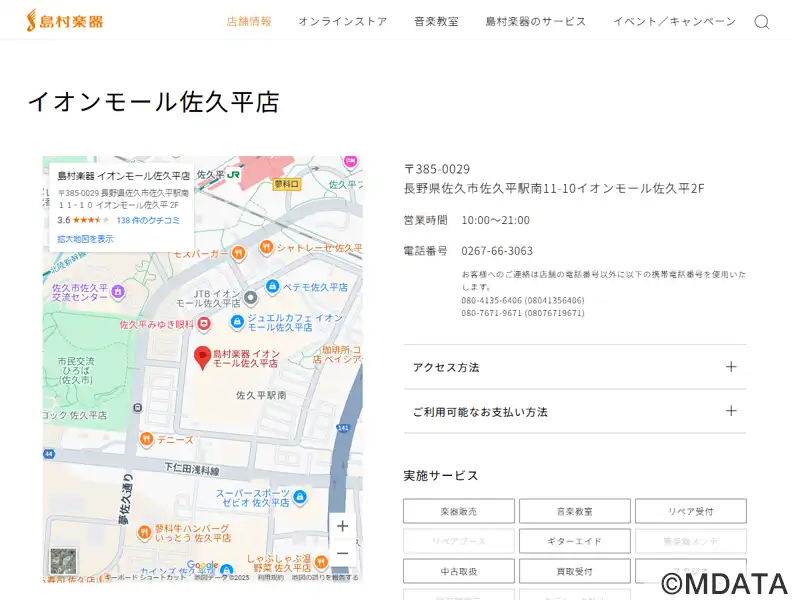
Task: Zoom out the map with minus button
Action: tap(342, 553)
